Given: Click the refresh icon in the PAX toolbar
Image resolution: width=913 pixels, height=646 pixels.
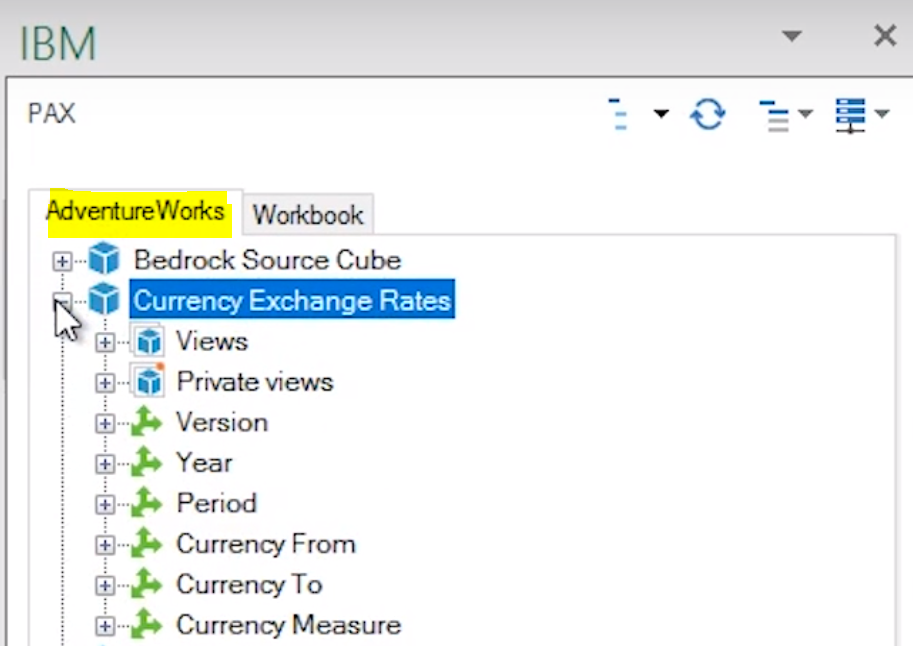Looking at the screenshot, I should point(707,114).
